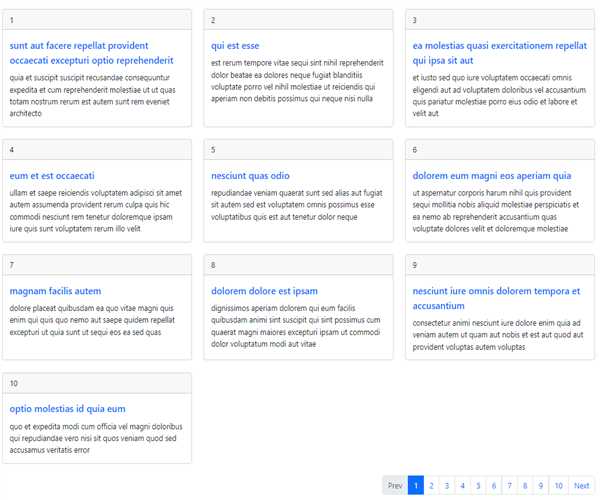The height and width of the screenshot is (500, 600).
Task: Navigate to page 5 in pagination
Action: coord(478,486)
